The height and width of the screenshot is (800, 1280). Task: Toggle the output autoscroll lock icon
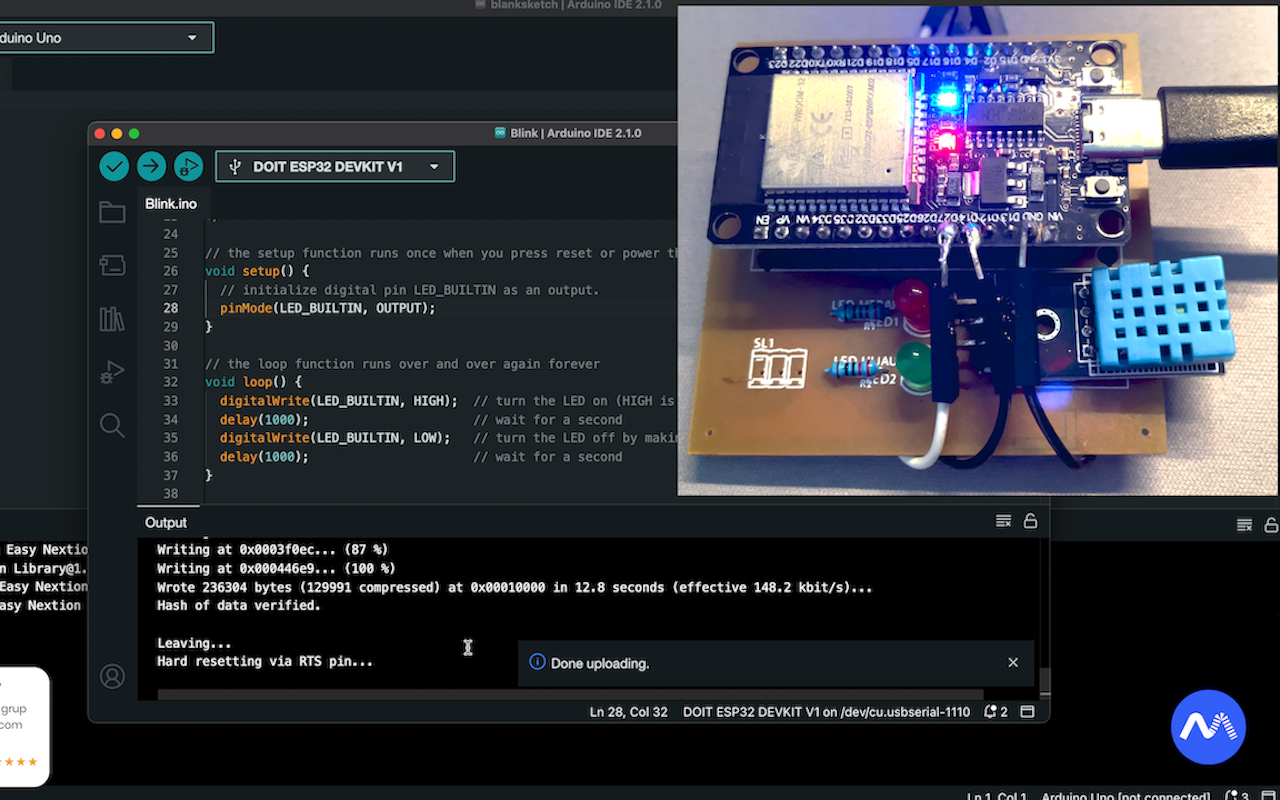(x=1030, y=521)
